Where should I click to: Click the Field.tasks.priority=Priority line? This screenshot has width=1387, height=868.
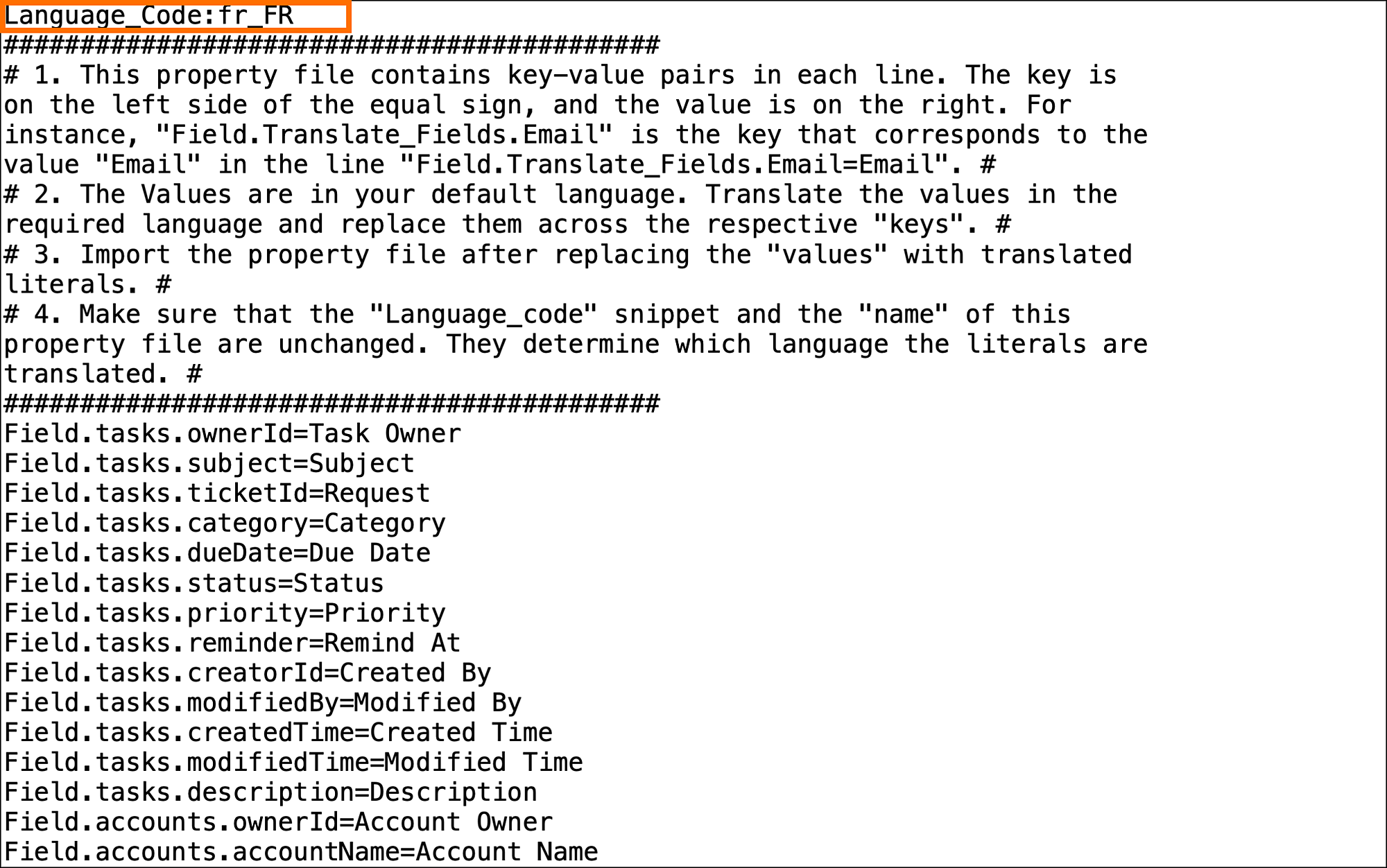tap(225, 614)
